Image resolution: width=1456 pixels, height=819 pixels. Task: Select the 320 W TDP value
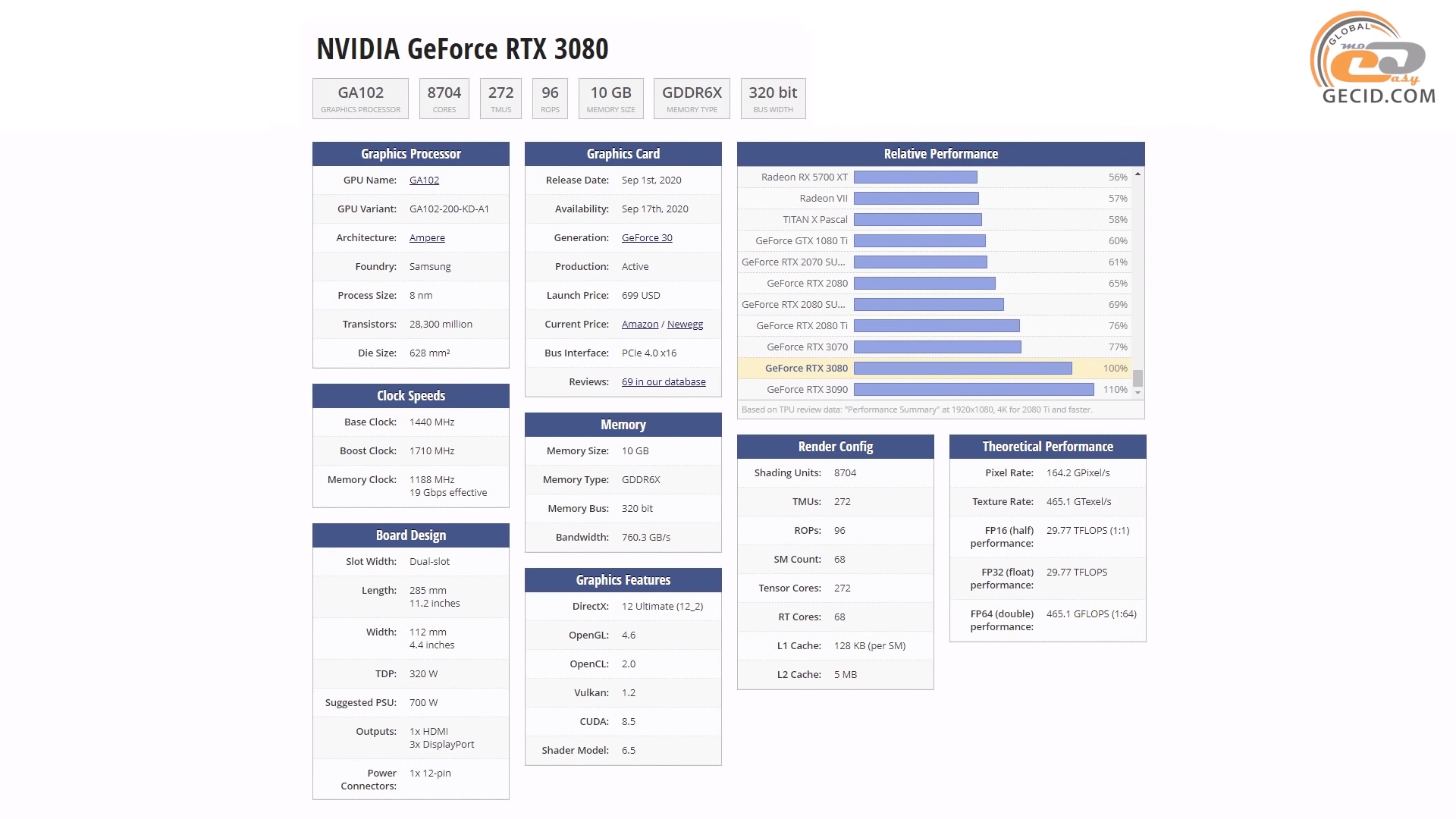coord(423,673)
